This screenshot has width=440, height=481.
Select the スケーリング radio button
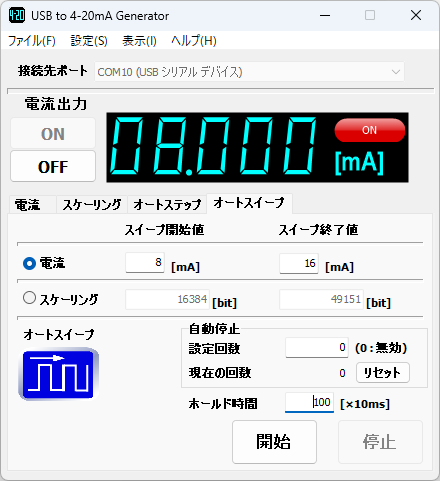29,298
